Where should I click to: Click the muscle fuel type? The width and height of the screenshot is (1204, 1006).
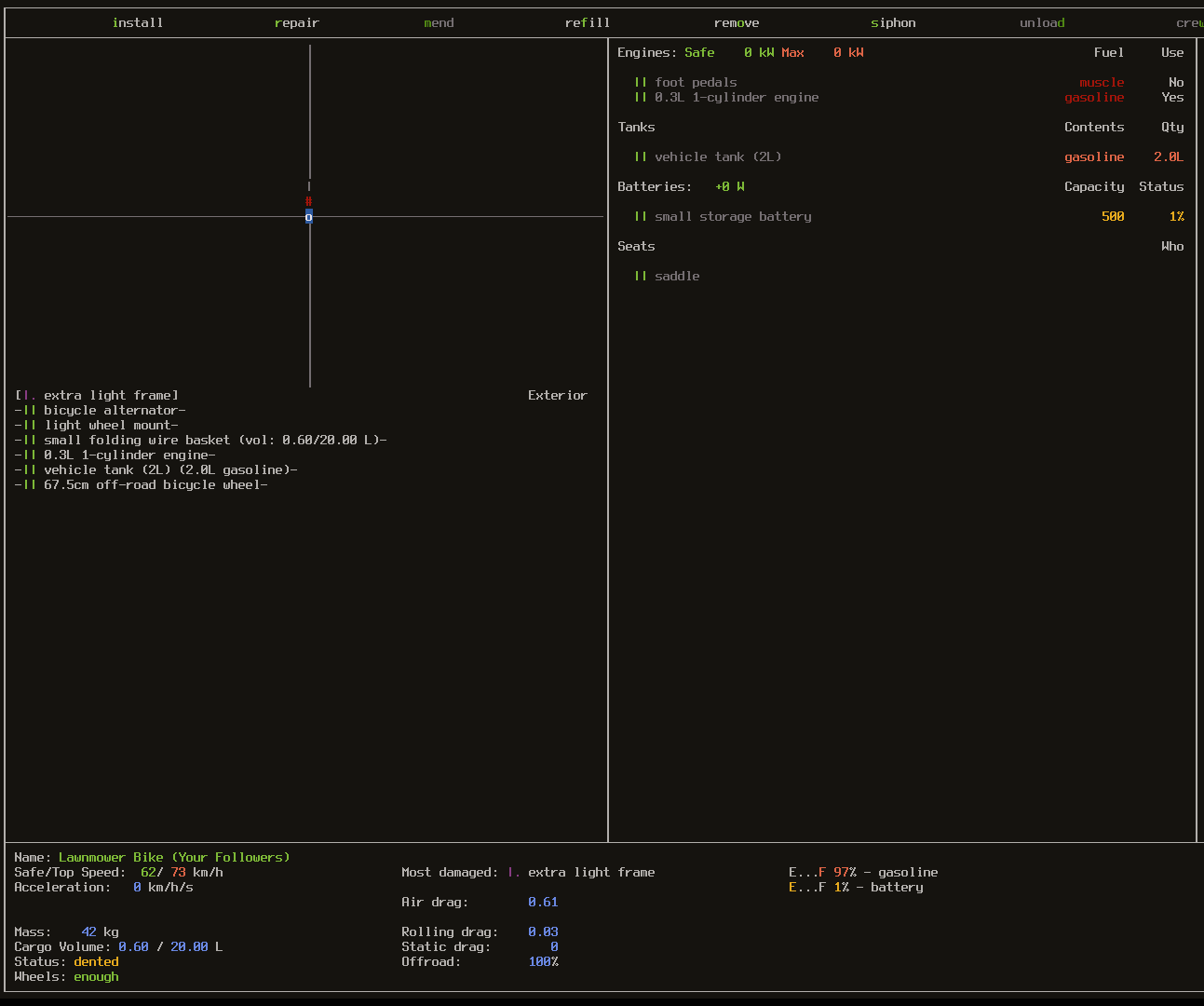pos(1102,83)
